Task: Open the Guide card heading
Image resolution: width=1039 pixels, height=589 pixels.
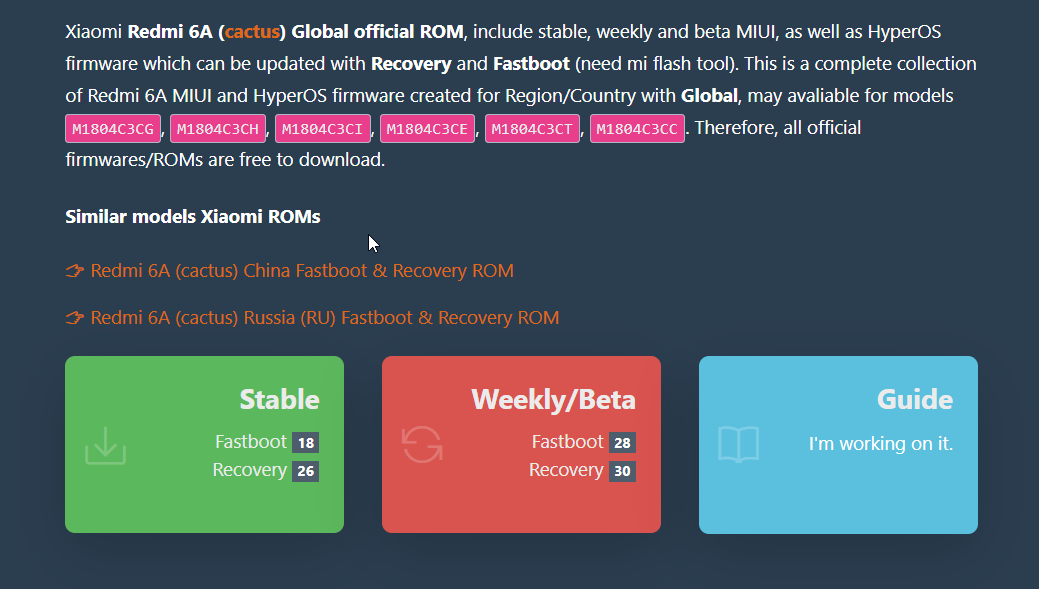Action: click(x=914, y=400)
